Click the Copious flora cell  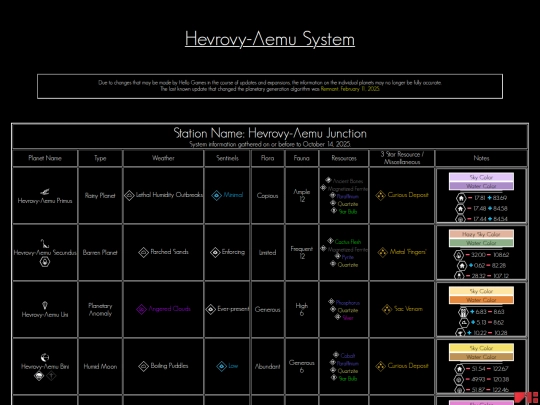[x=267, y=196]
